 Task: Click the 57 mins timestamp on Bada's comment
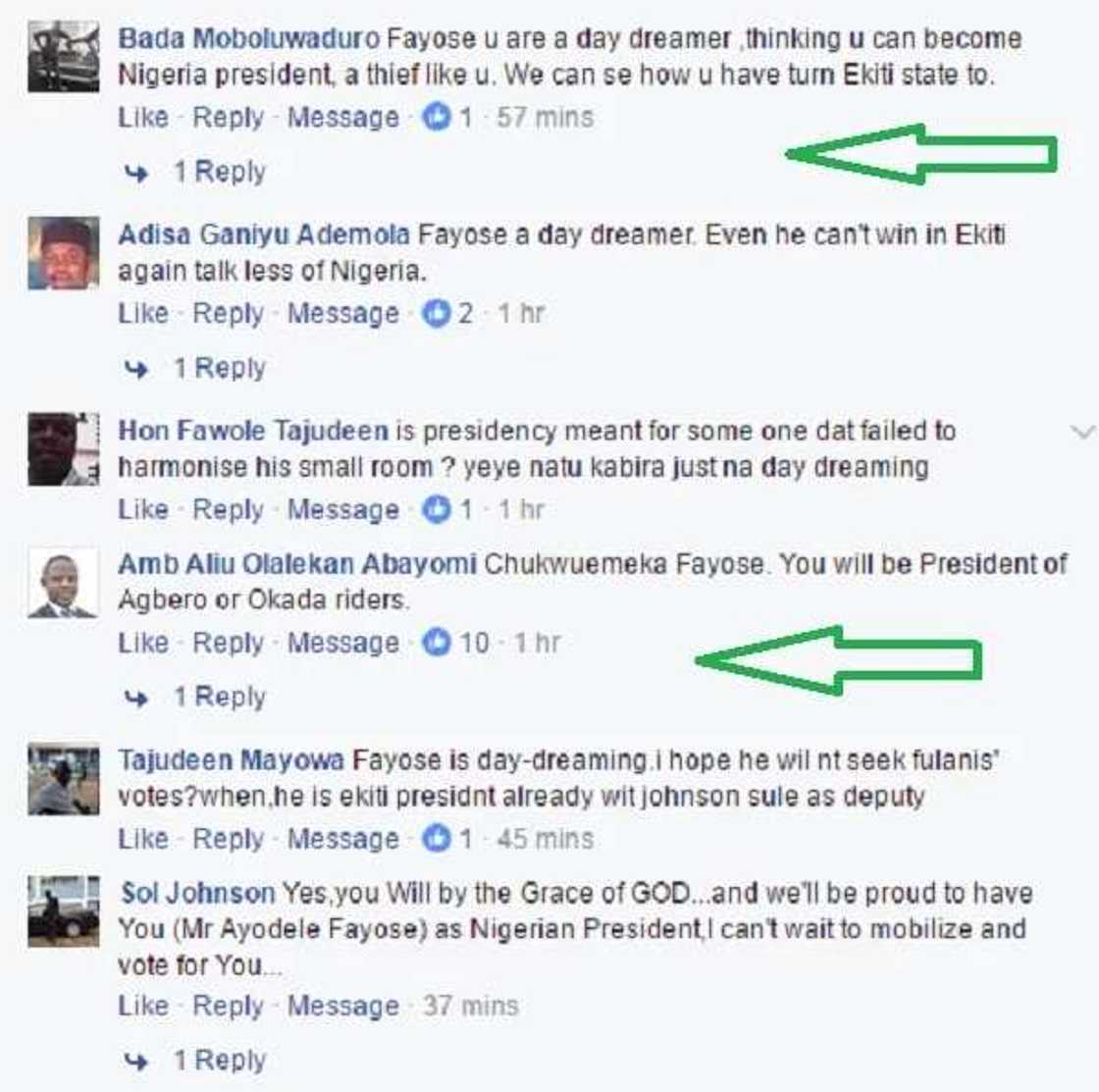point(546,117)
